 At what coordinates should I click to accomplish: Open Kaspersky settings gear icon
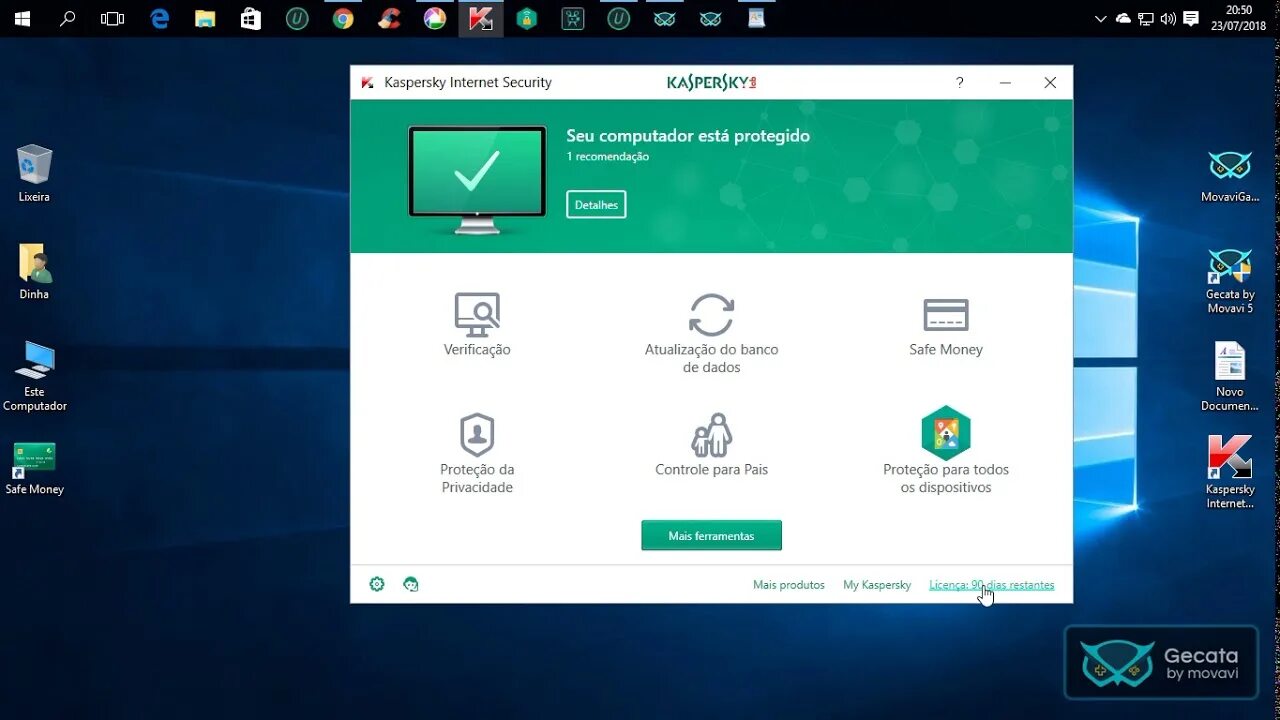pos(377,584)
